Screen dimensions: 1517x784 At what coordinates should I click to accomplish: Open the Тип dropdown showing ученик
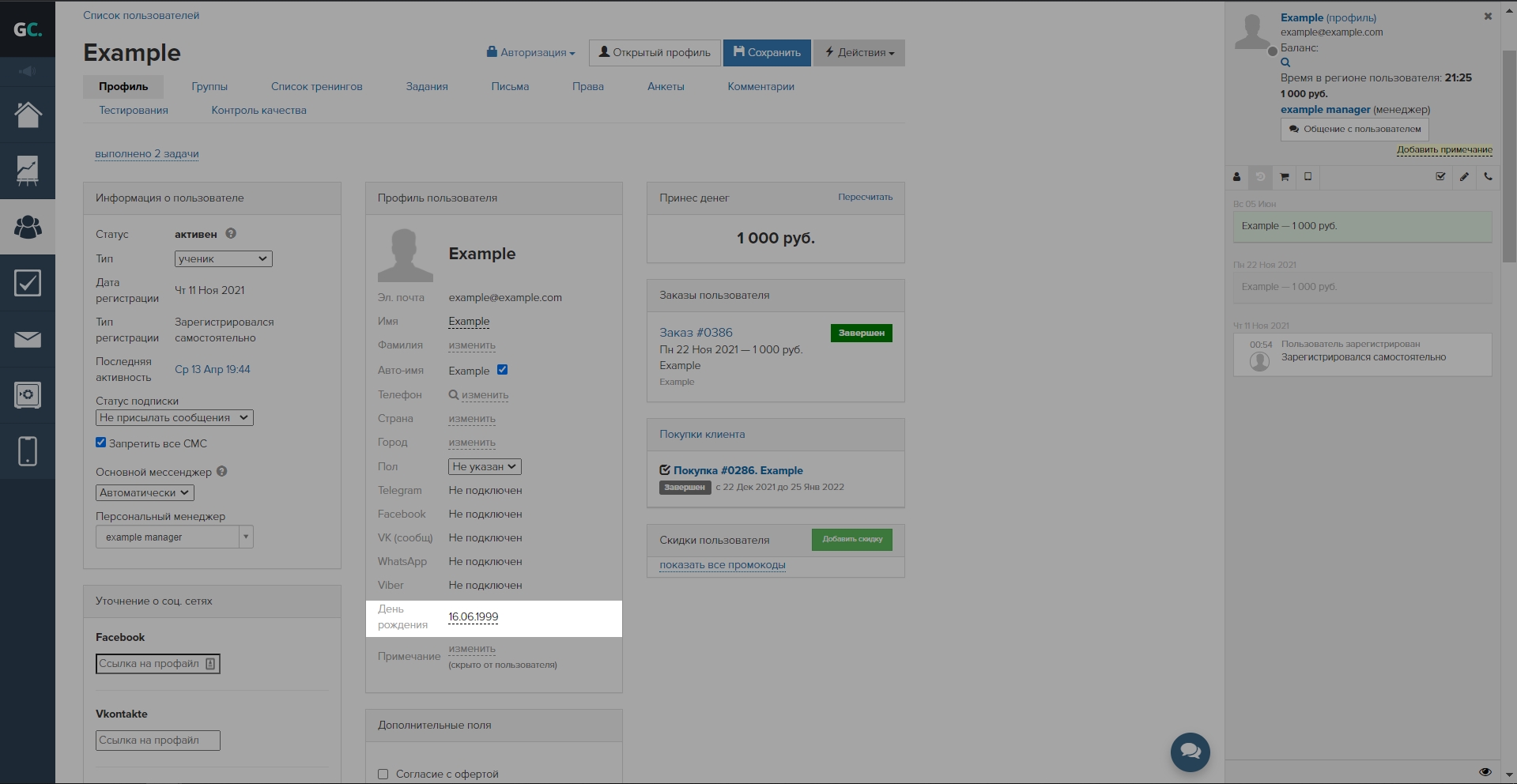(223, 258)
